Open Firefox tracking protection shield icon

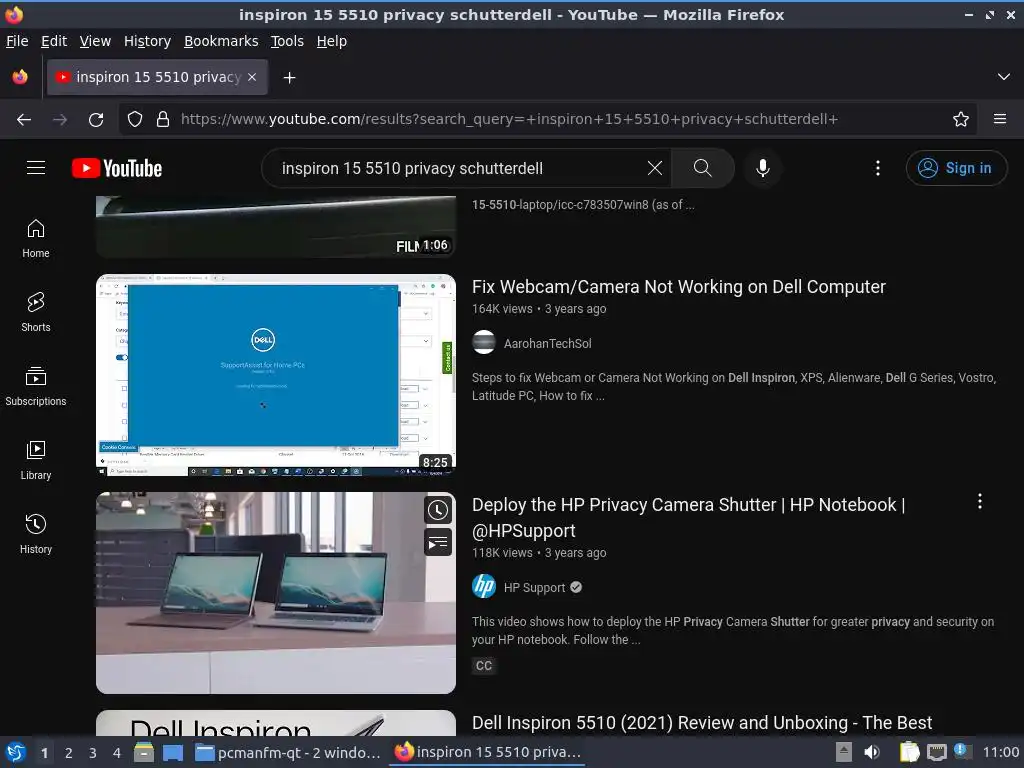[135, 120]
